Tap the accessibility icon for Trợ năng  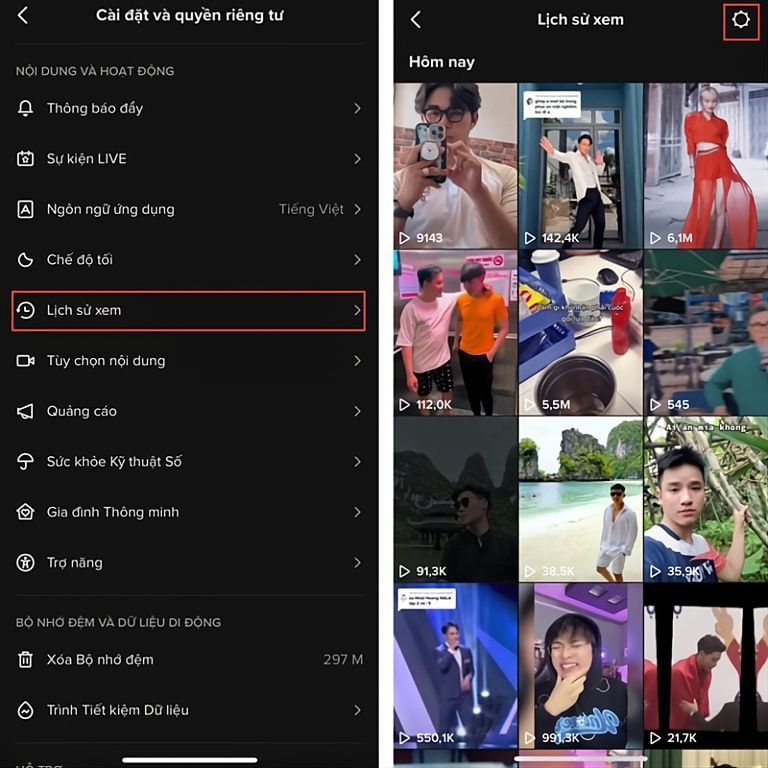[x=26, y=563]
